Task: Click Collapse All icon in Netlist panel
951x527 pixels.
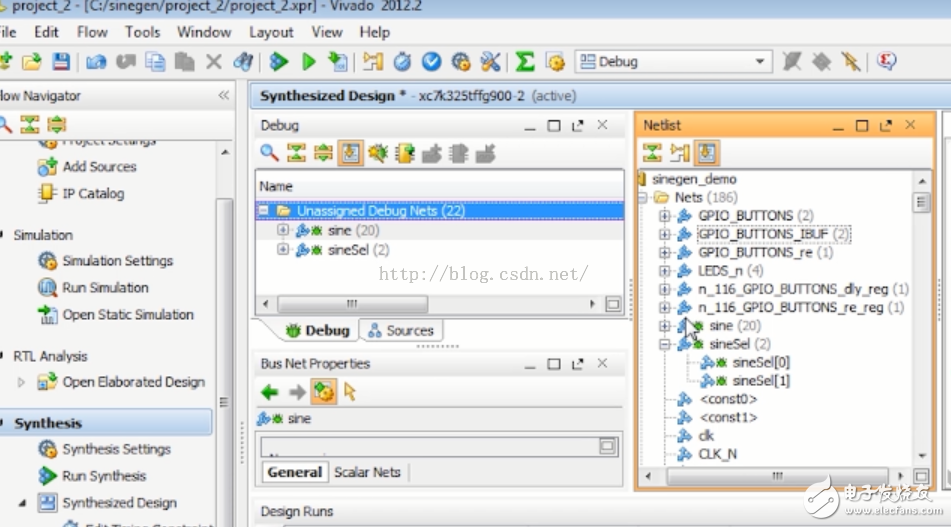Action: click(652, 153)
